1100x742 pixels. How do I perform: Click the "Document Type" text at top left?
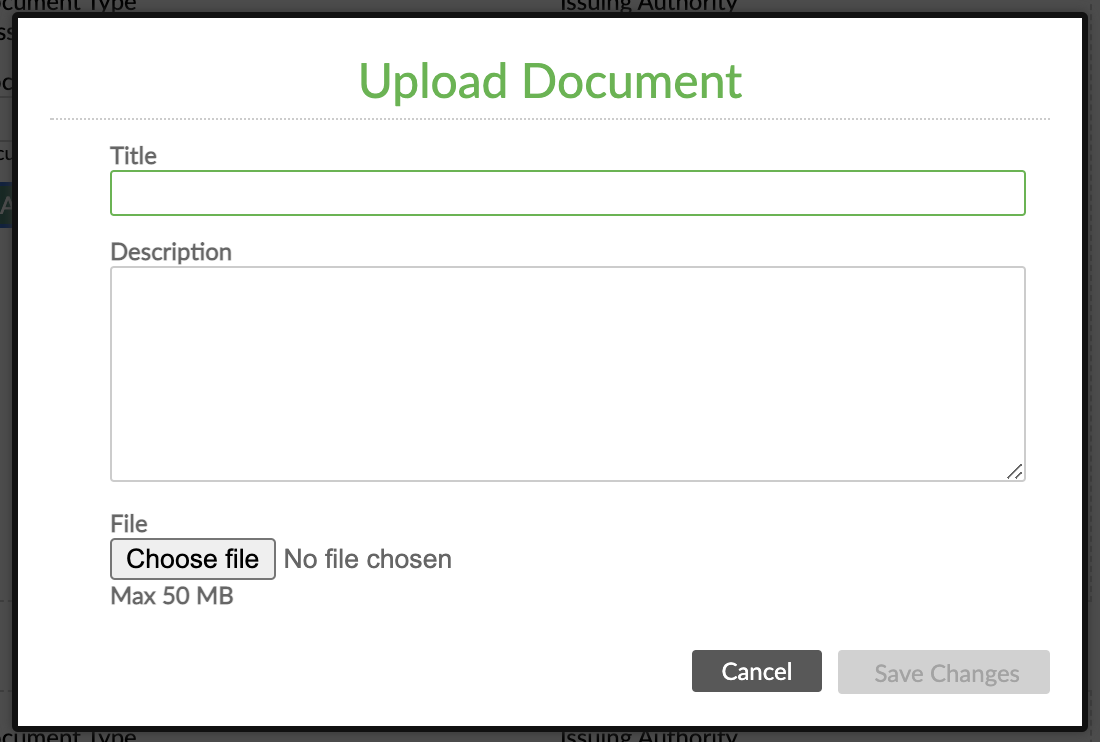70,6
